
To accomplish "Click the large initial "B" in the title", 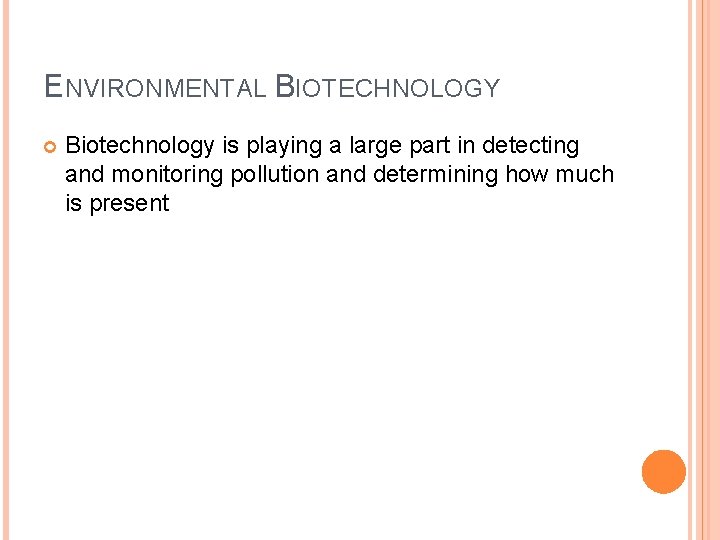I will pyautogui.click(x=283, y=86).
